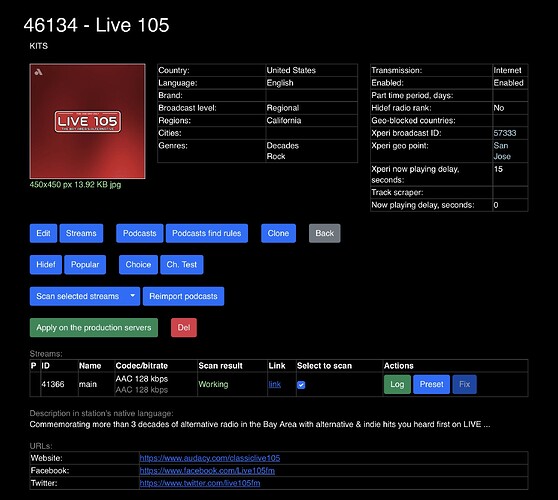The width and height of the screenshot is (558, 500).
Task: Open the Podcasts section
Action: point(140,233)
